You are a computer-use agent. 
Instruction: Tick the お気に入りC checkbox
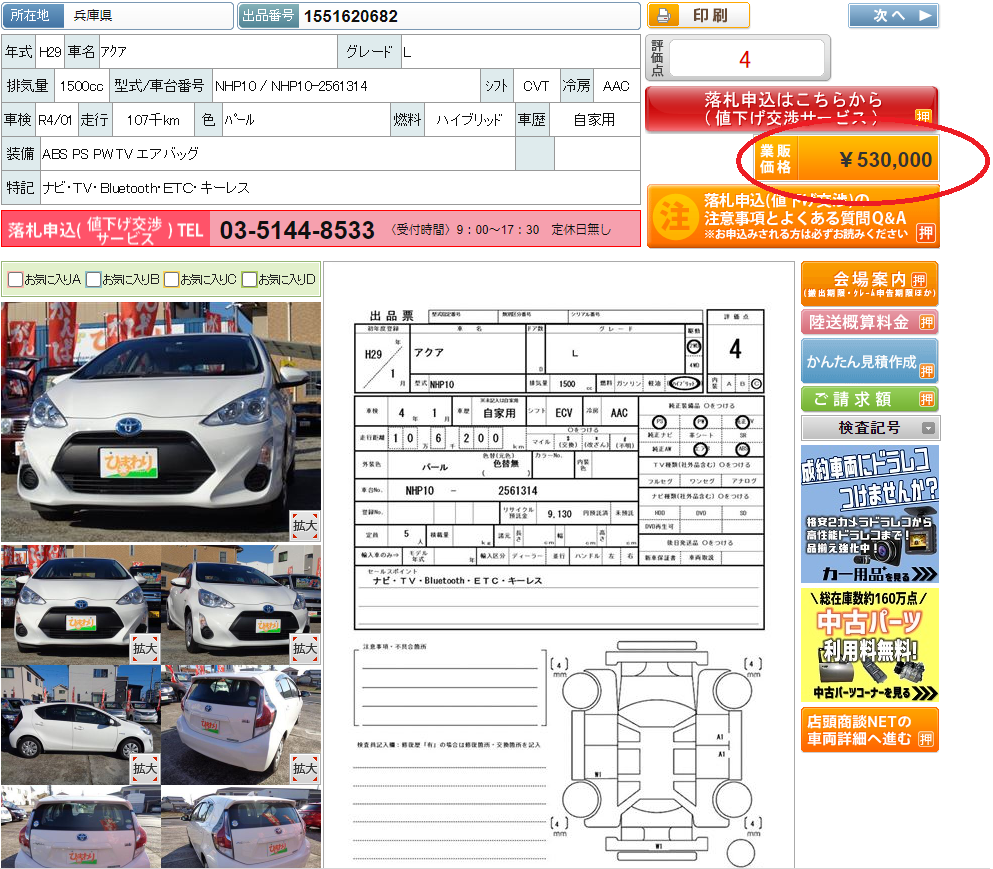coord(171,279)
